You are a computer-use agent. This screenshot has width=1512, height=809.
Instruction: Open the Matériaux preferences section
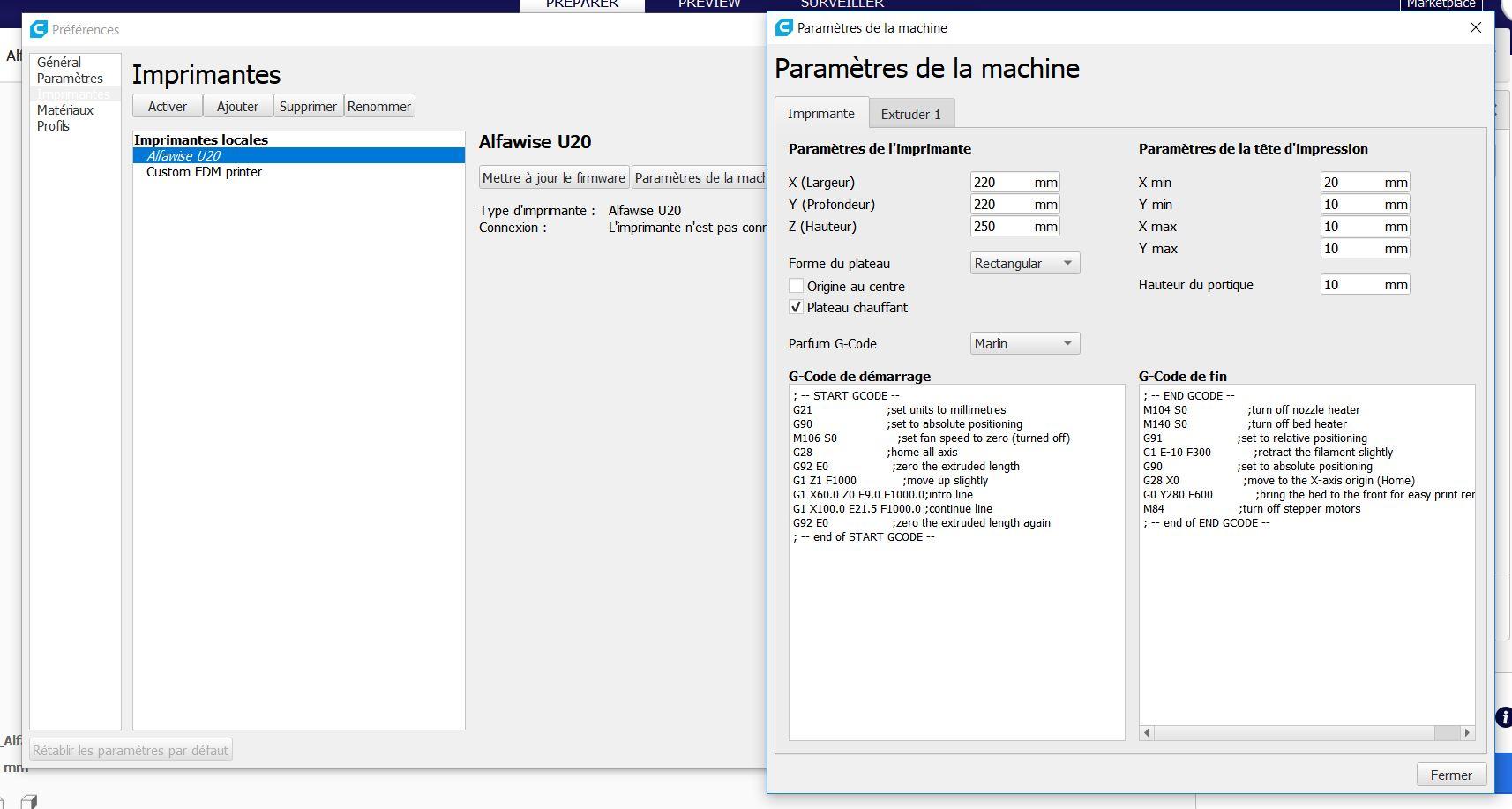coord(65,109)
